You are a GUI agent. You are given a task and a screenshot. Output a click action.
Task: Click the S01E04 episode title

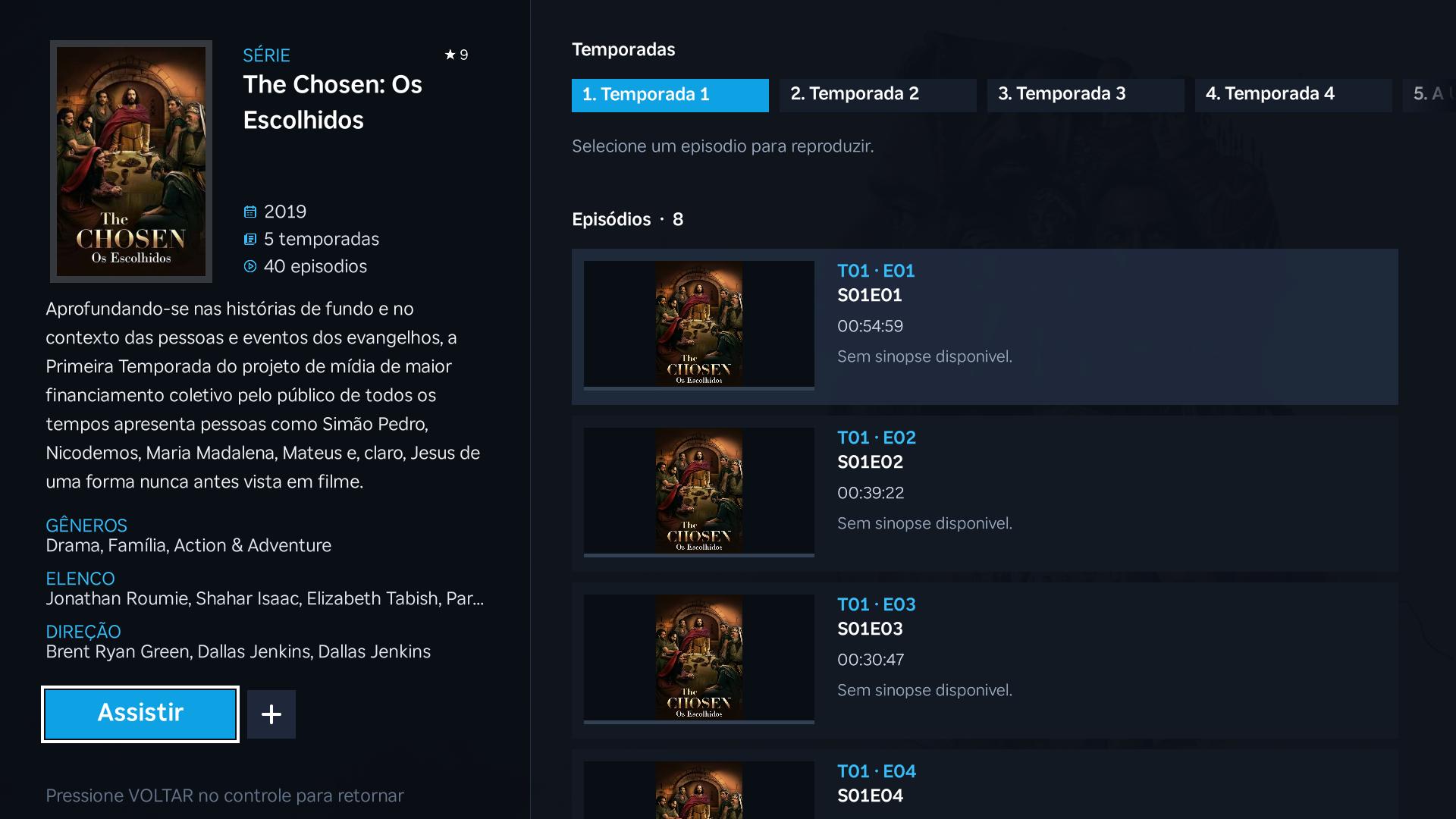coord(871,795)
